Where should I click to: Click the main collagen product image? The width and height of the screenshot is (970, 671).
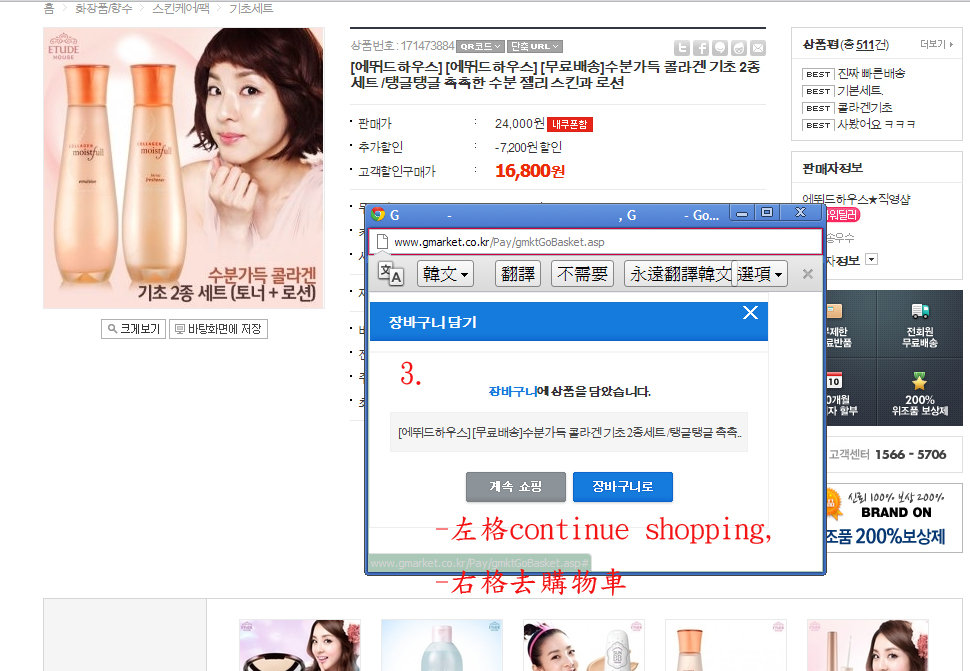tap(184, 168)
